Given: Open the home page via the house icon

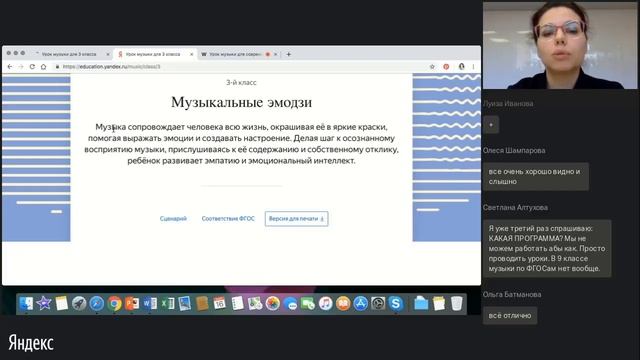Looking at the screenshot, I should (x=44, y=67).
